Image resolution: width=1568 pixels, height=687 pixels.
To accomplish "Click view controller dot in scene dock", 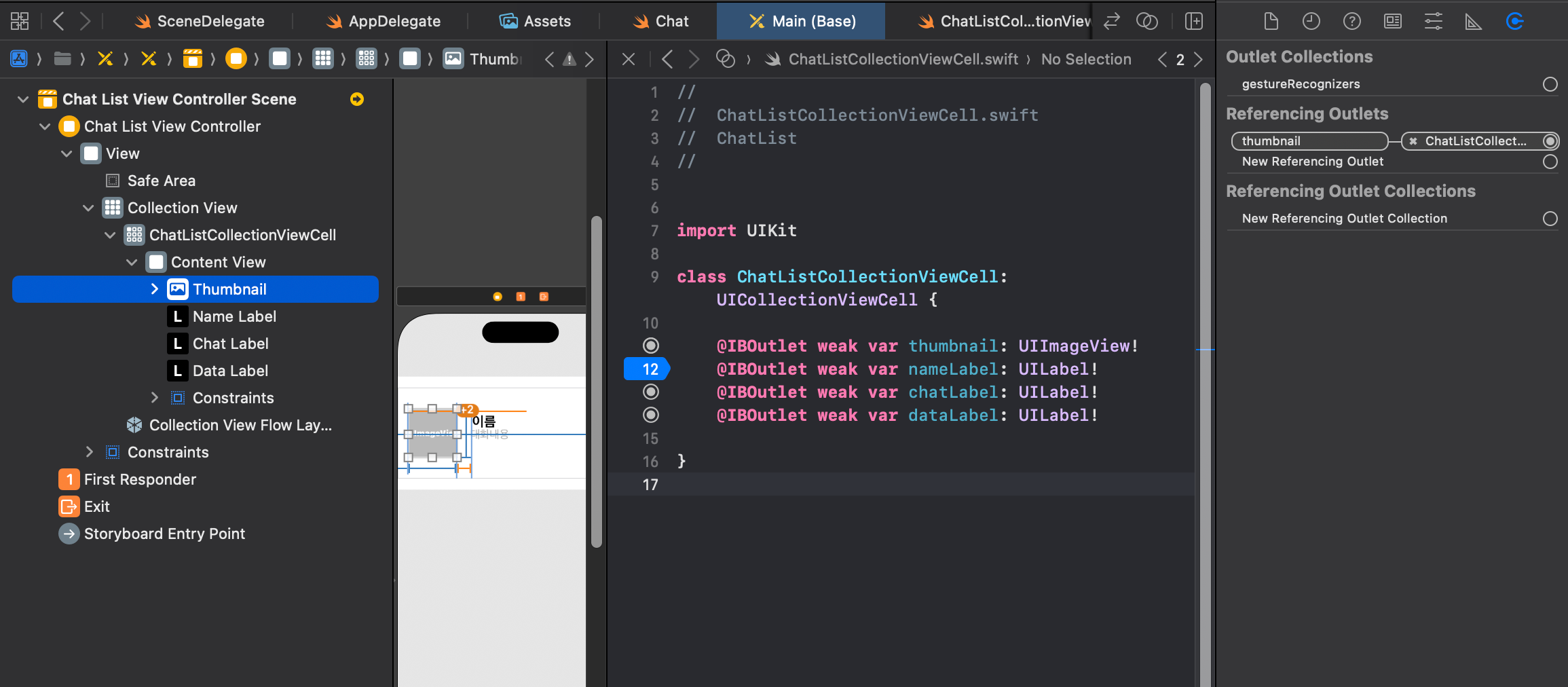I will [x=498, y=297].
